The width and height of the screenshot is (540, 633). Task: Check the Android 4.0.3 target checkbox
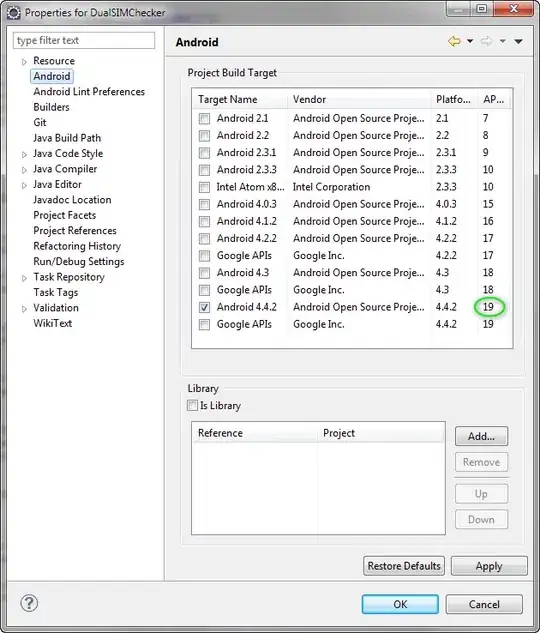204,204
